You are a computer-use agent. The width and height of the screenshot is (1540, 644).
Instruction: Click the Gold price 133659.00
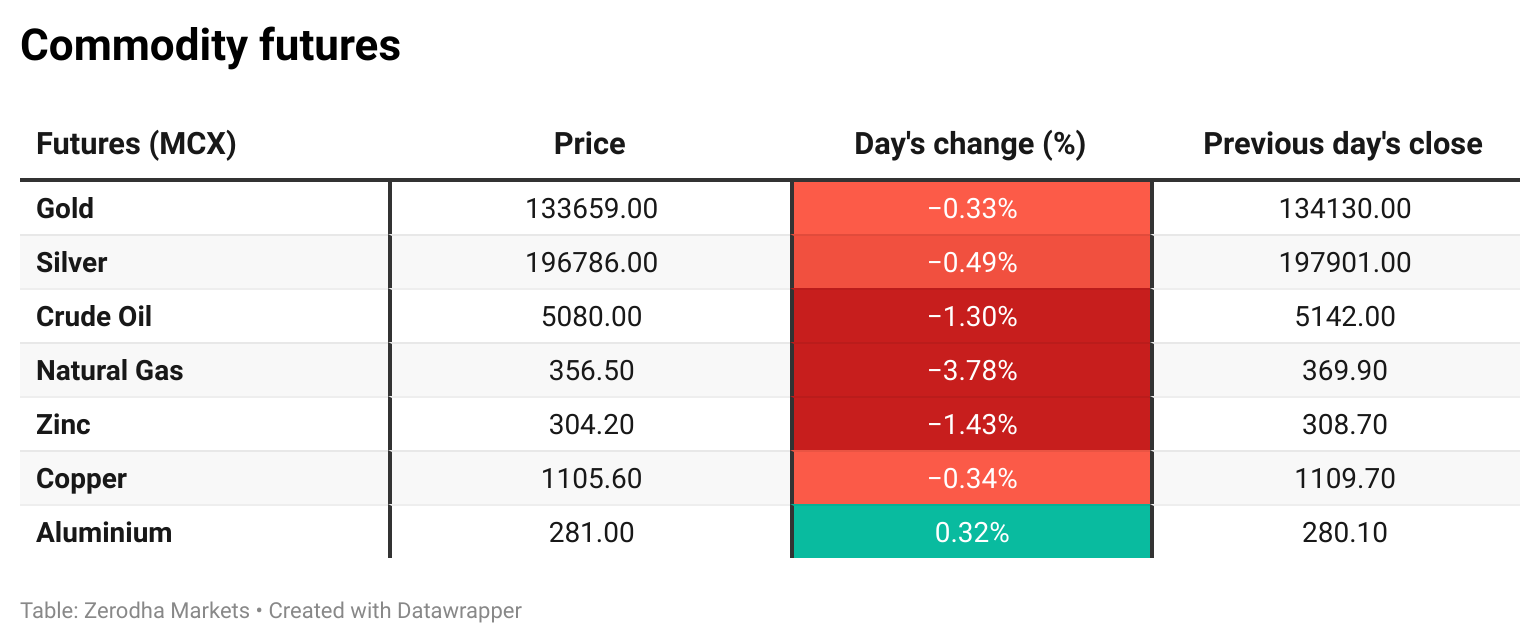591,209
